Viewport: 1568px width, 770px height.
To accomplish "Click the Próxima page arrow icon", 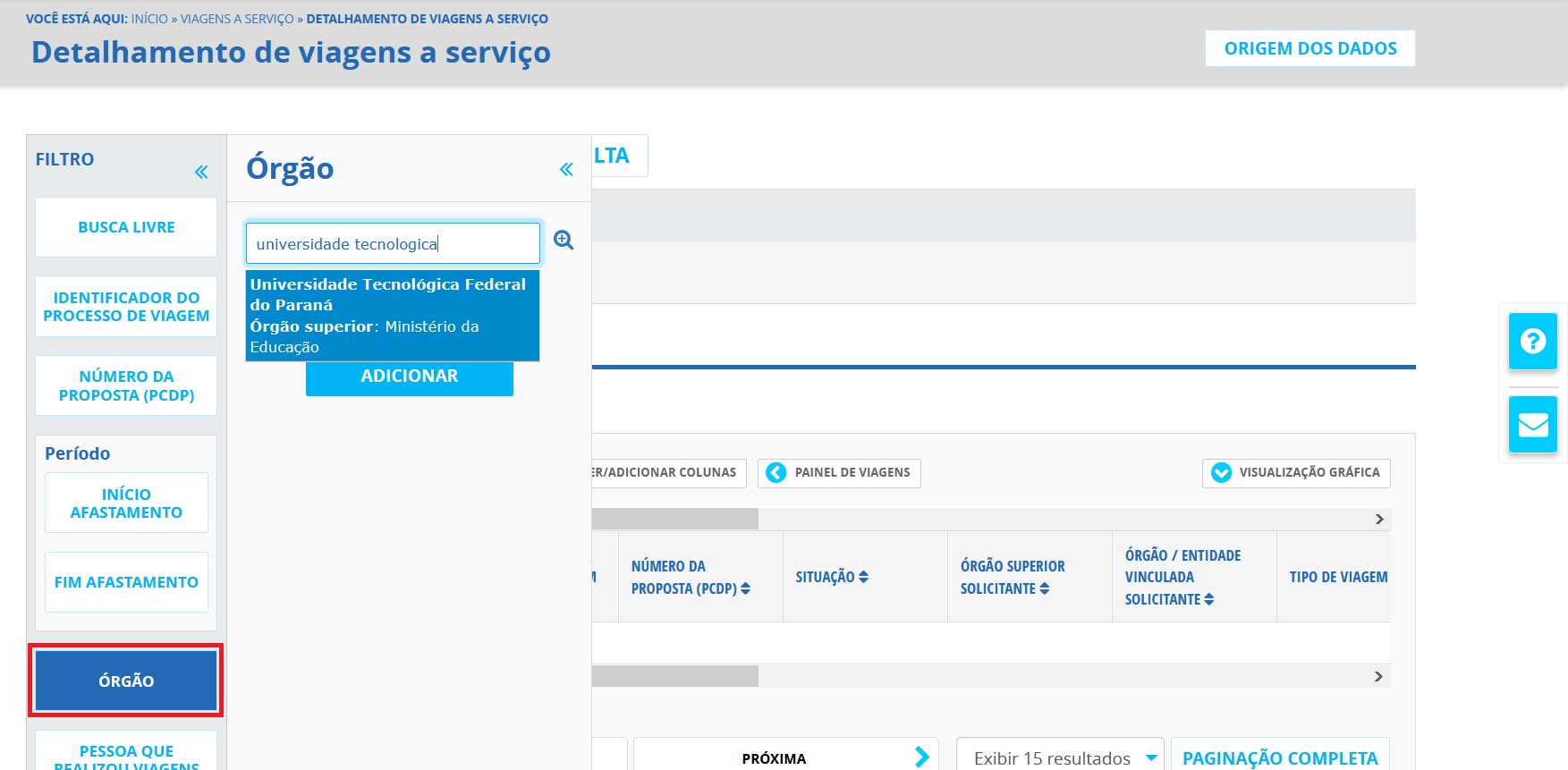I will [921, 757].
